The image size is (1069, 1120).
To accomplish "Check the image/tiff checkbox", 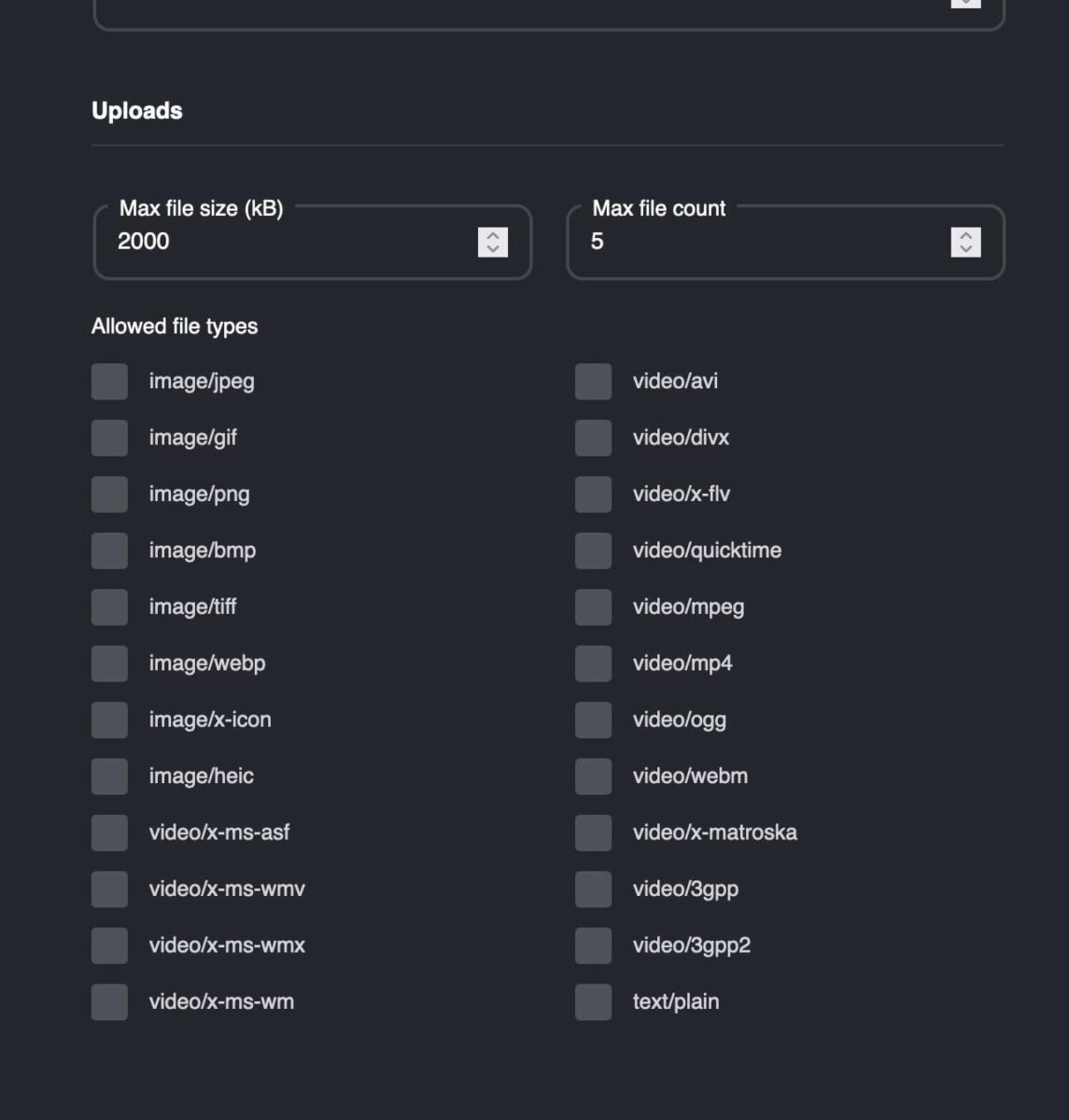I will pyautogui.click(x=108, y=607).
